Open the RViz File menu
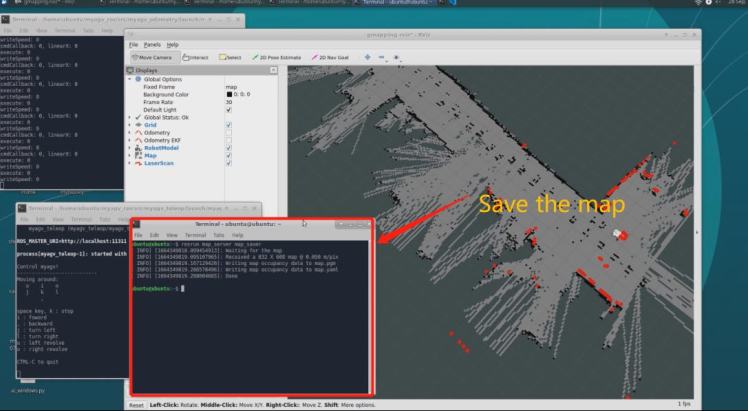The height and width of the screenshot is (411, 748). [133, 45]
